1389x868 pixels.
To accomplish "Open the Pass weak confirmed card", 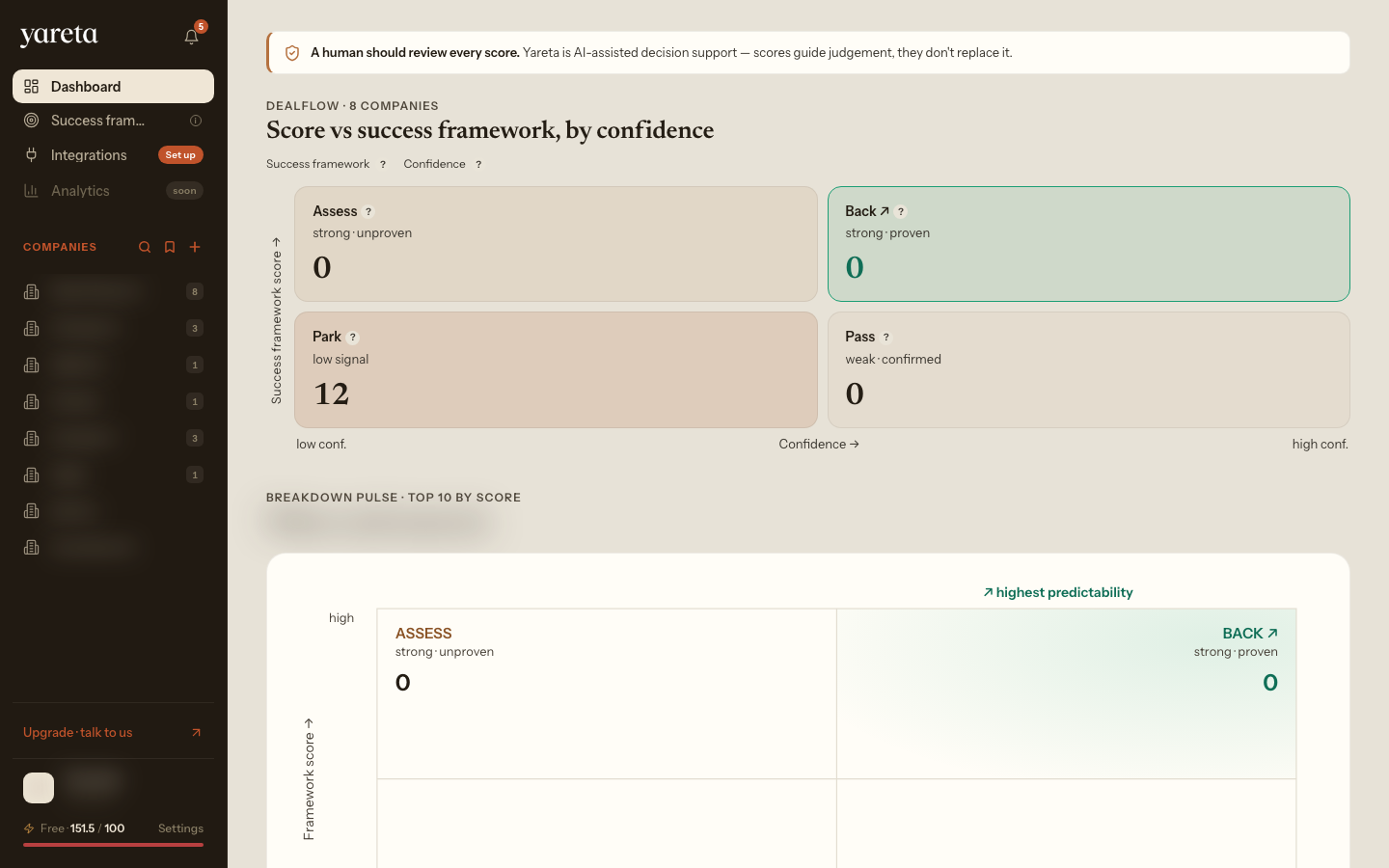I will [1088, 369].
